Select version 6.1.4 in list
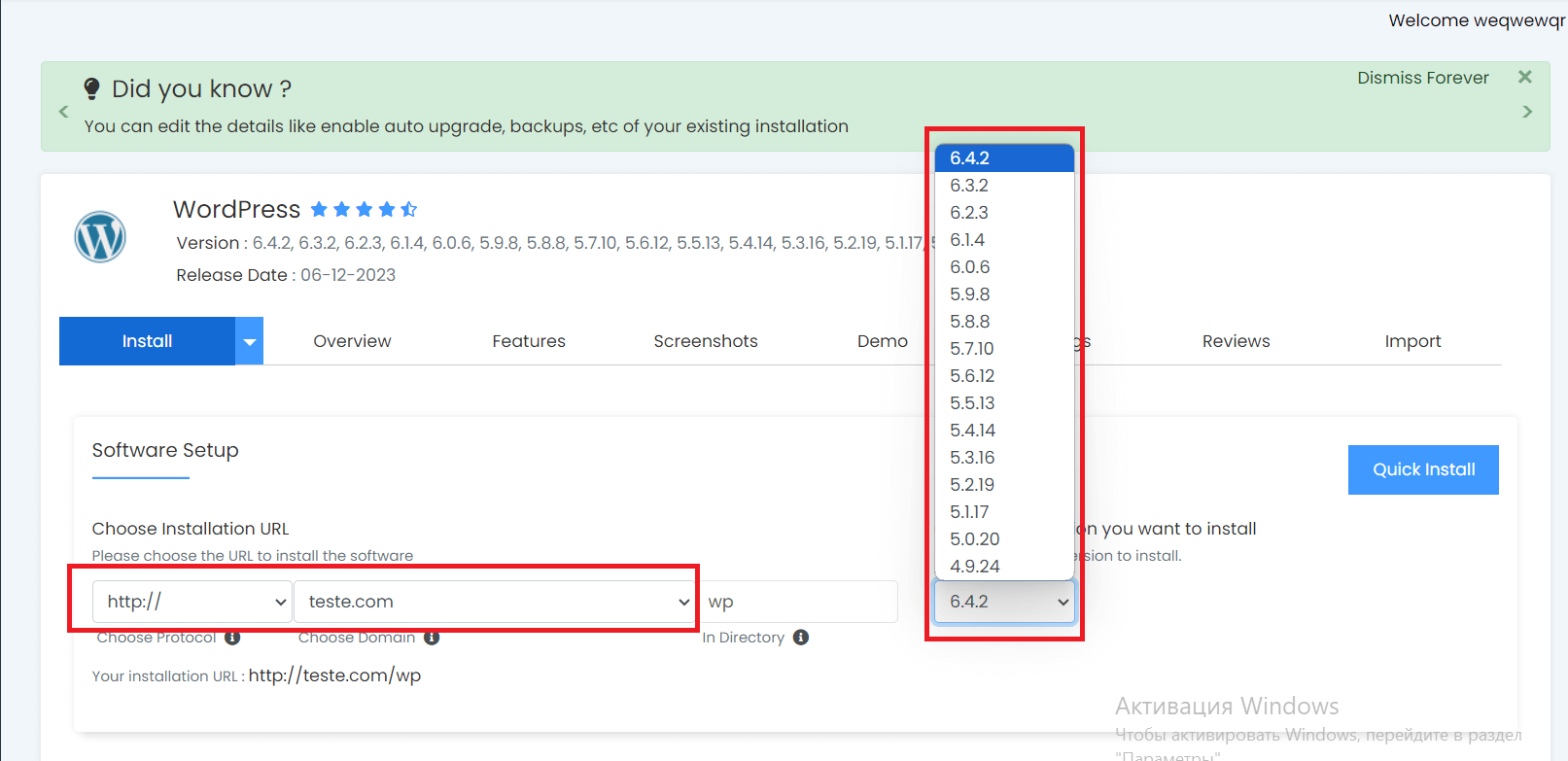Image resolution: width=1568 pixels, height=761 pixels. click(x=1004, y=240)
